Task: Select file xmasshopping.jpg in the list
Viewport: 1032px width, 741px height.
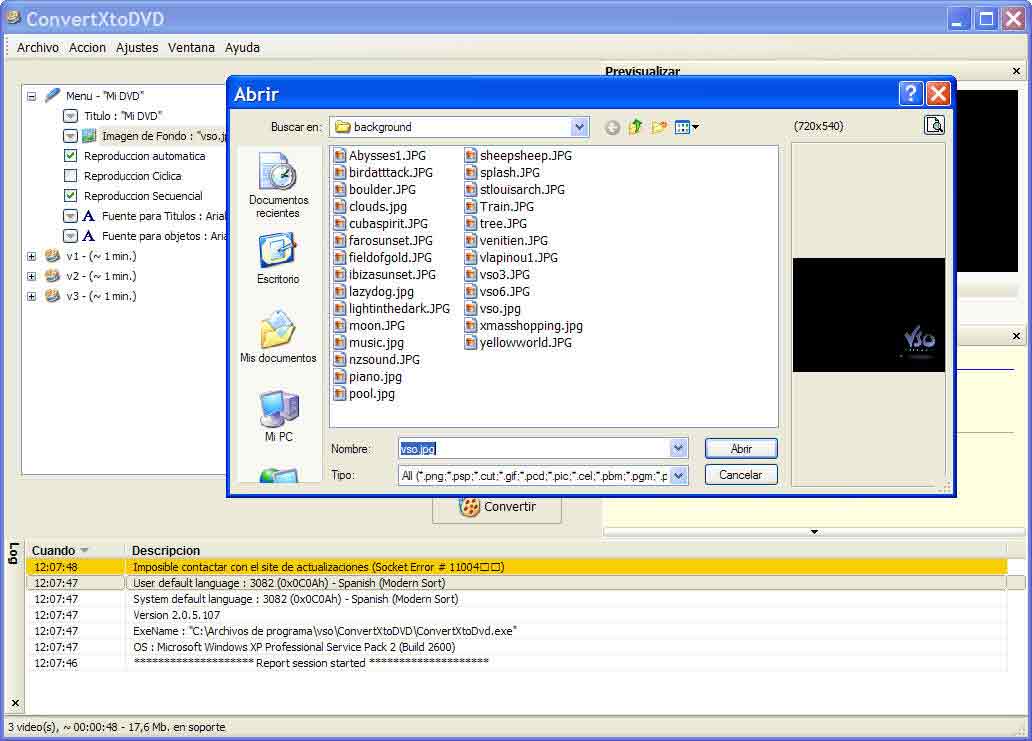Action: click(x=524, y=326)
